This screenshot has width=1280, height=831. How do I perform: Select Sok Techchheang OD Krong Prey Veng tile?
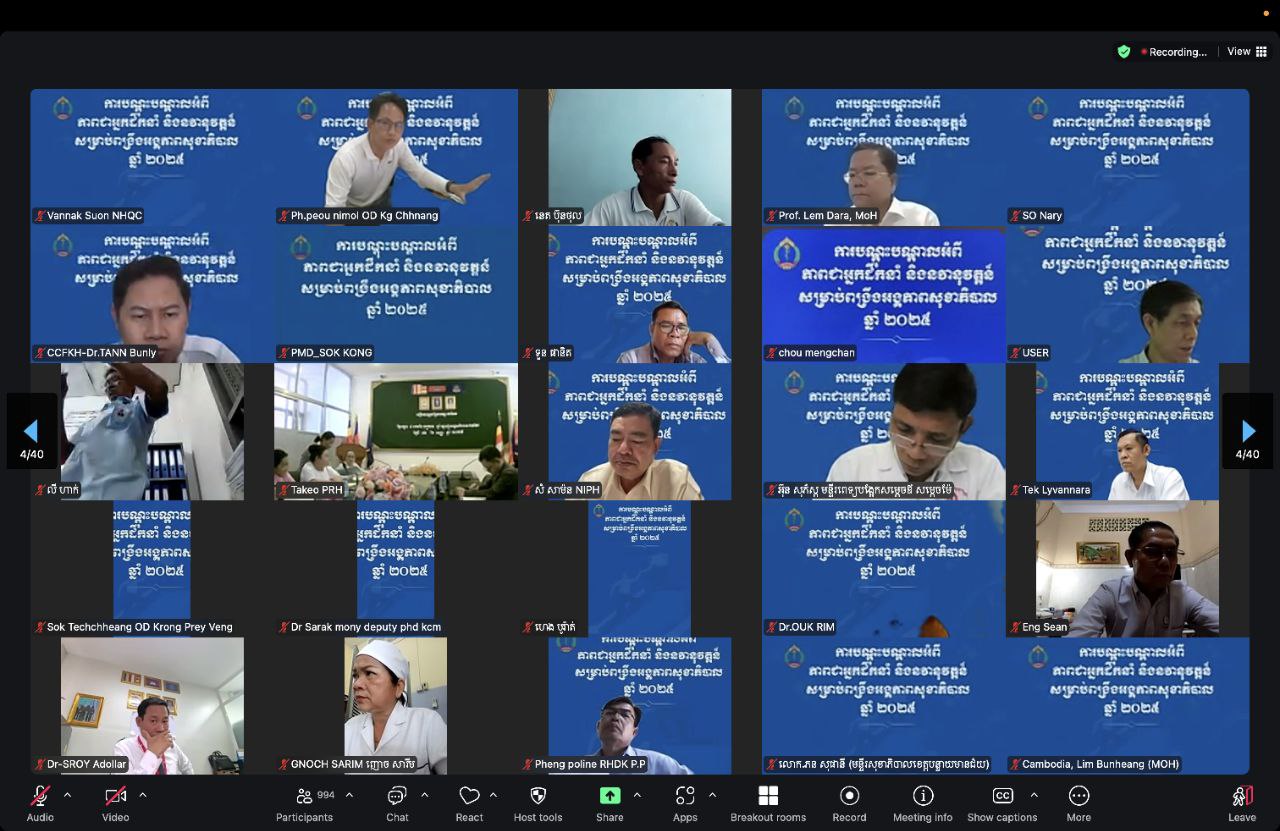(152, 568)
